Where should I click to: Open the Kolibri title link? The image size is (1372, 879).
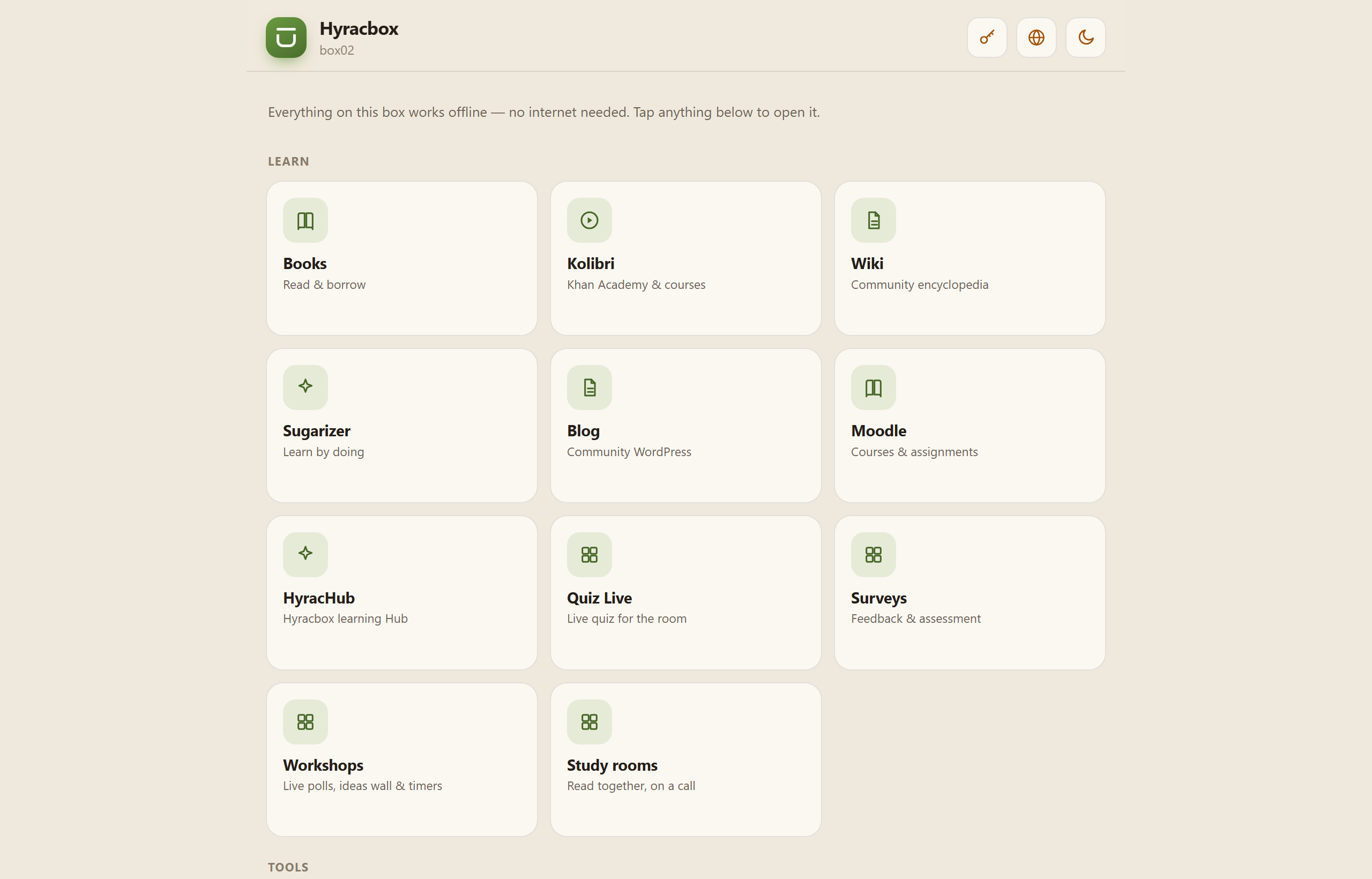[591, 263]
